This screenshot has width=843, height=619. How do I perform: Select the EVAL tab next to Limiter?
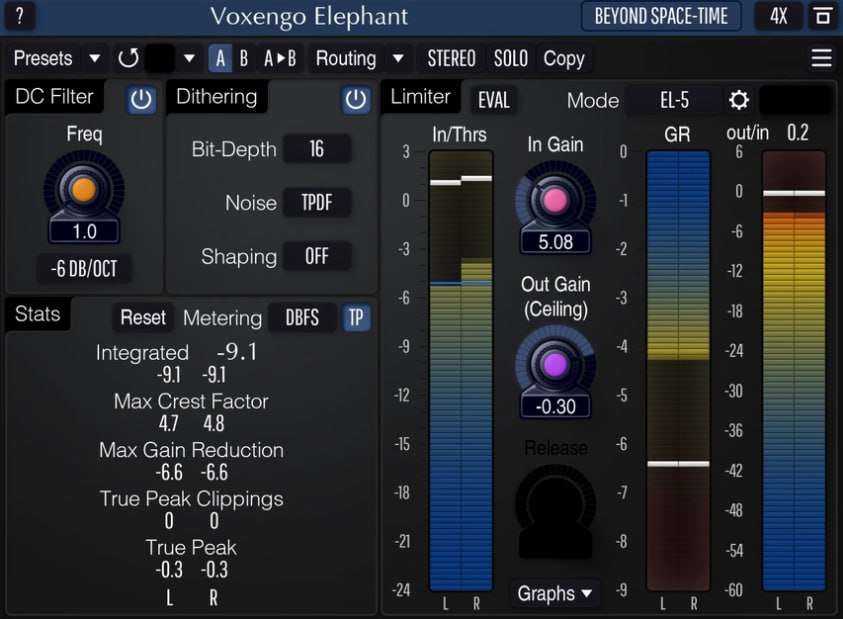click(494, 100)
